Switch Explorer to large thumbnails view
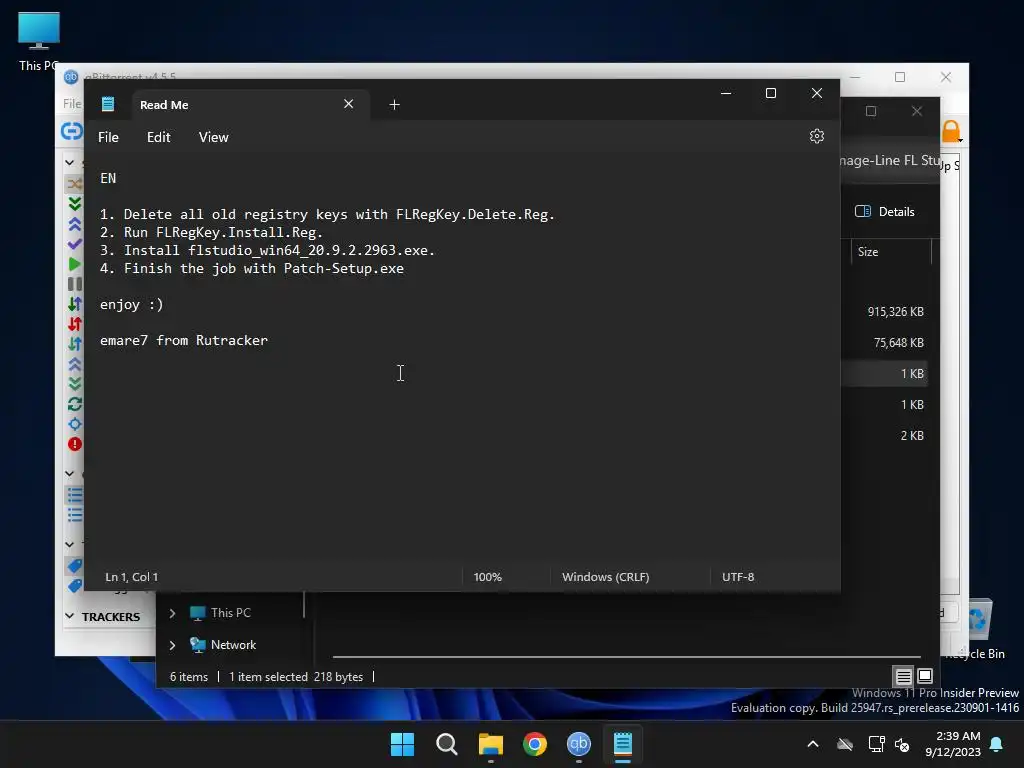This screenshot has width=1024, height=768. coord(925,676)
